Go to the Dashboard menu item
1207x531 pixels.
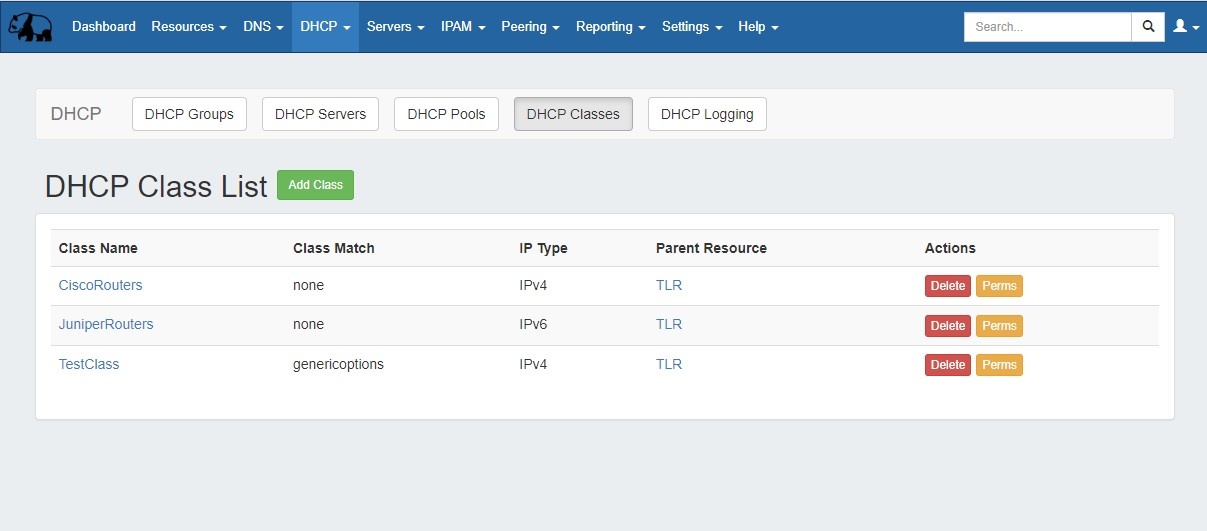(103, 27)
